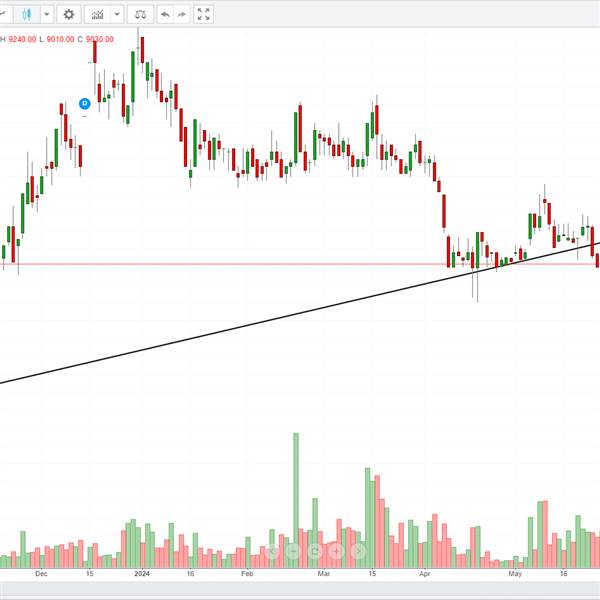This screenshot has width=600, height=600.
Task: Toggle fullscreen mode with arrows icon
Action: coord(203,15)
